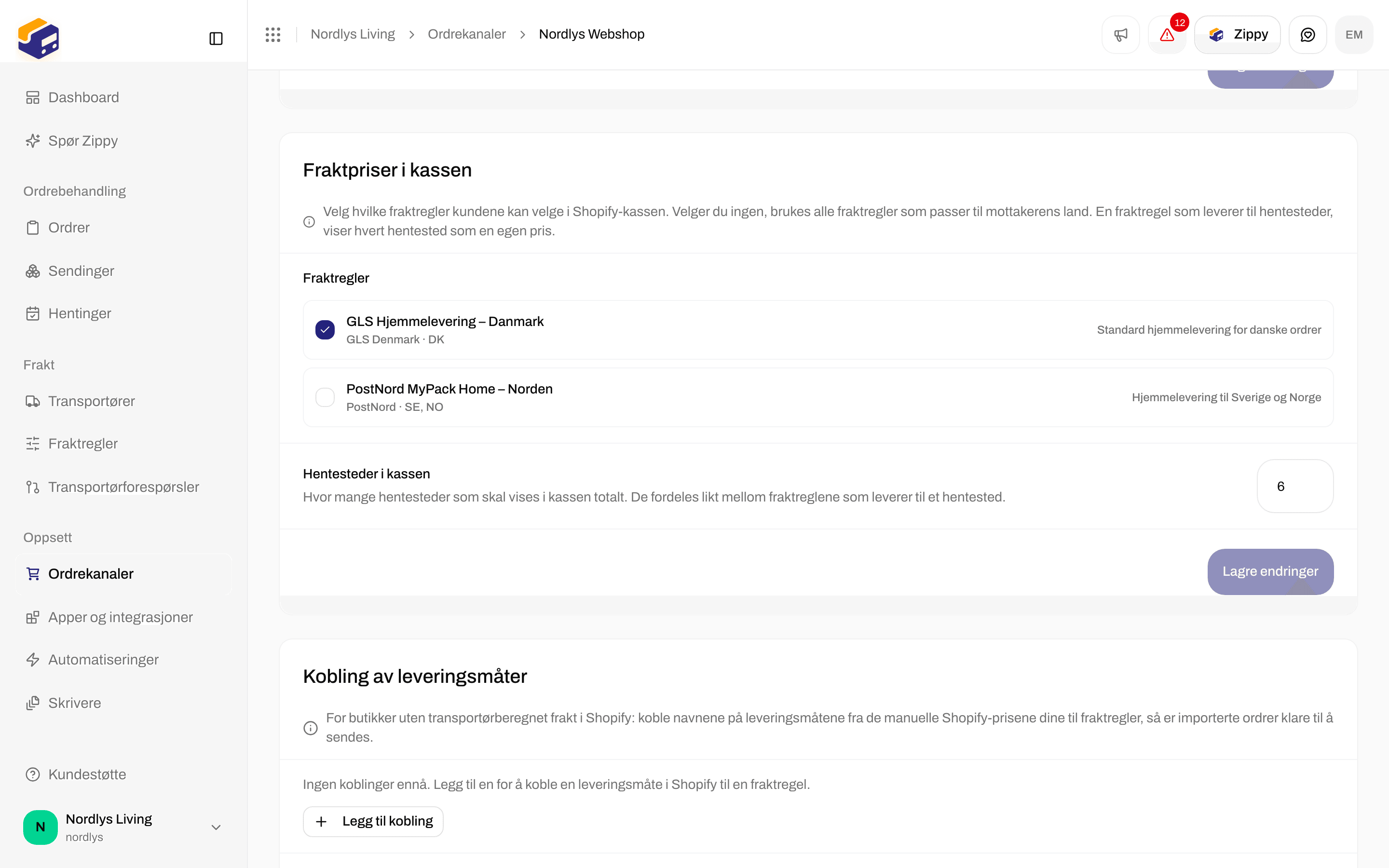
Task: Open Transportører in the sidebar
Action: 124,401
